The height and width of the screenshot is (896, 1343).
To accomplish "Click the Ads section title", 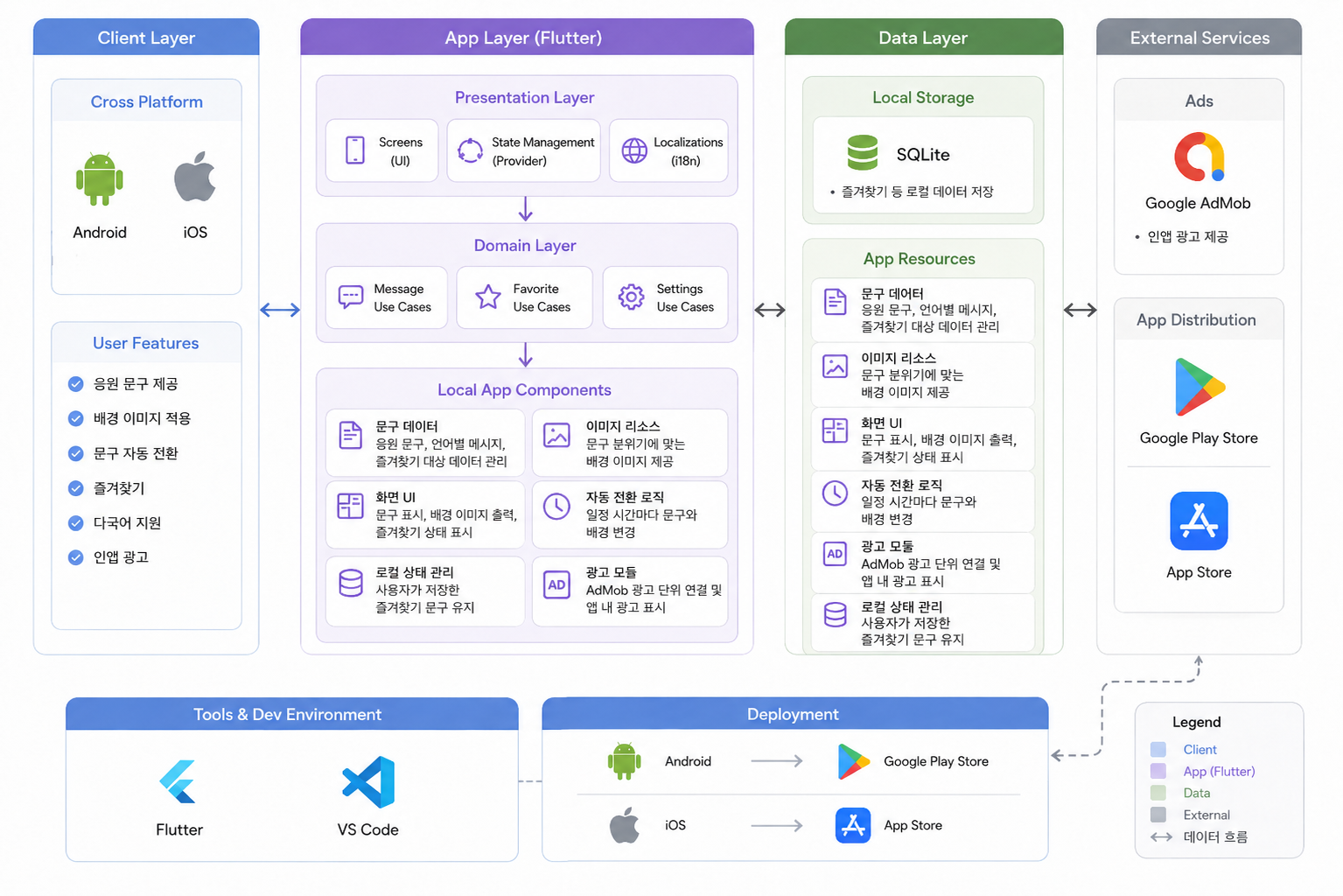I will (1199, 101).
